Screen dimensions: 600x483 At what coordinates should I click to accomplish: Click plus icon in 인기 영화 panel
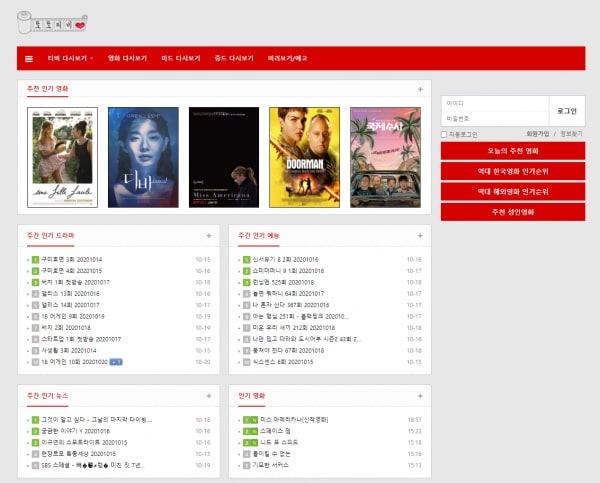click(420, 396)
